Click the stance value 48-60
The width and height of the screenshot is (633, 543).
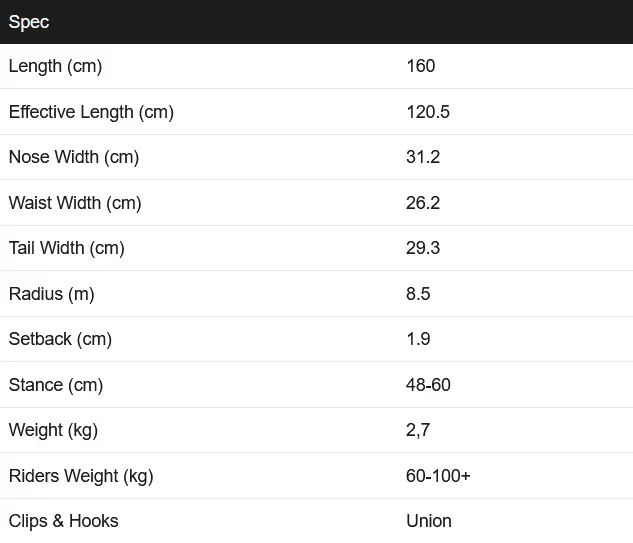pos(429,385)
